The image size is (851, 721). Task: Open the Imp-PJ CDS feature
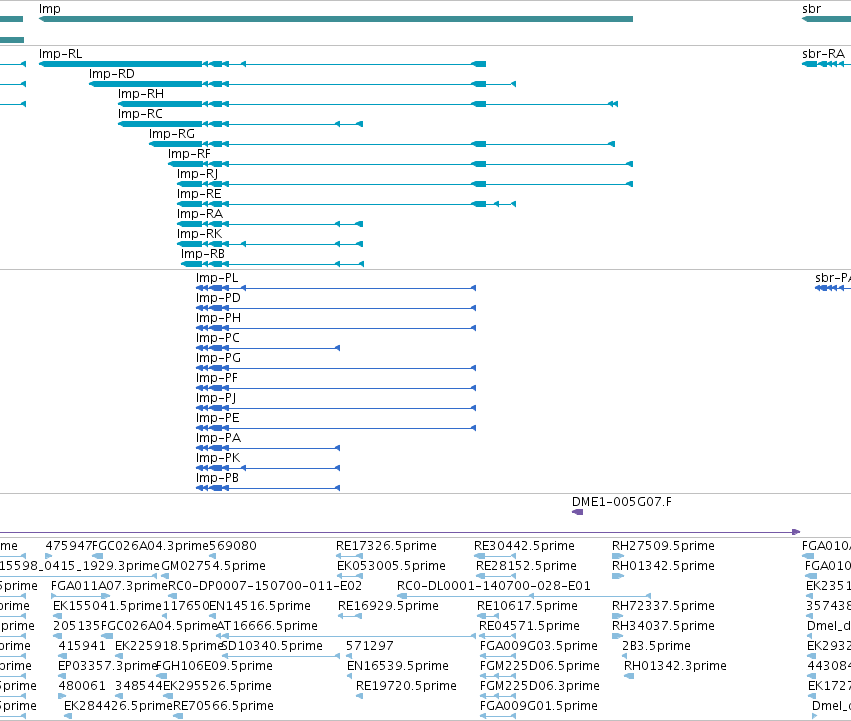215,399
